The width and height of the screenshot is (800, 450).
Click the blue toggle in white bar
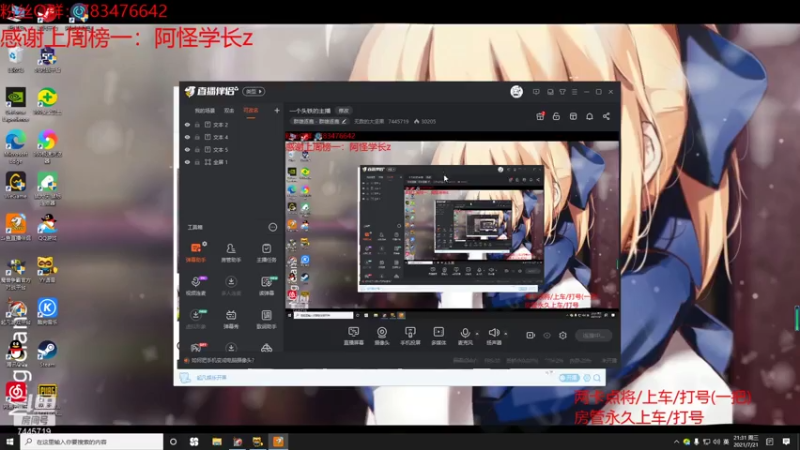click(x=568, y=378)
